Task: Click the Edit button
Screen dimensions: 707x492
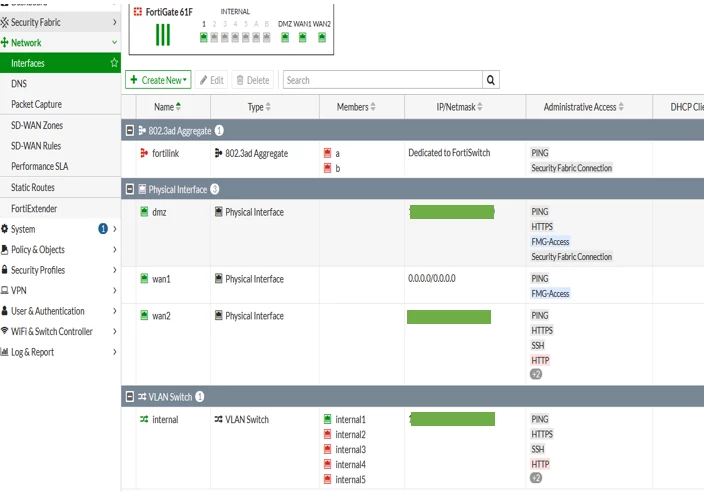Action: pos(211,80)
